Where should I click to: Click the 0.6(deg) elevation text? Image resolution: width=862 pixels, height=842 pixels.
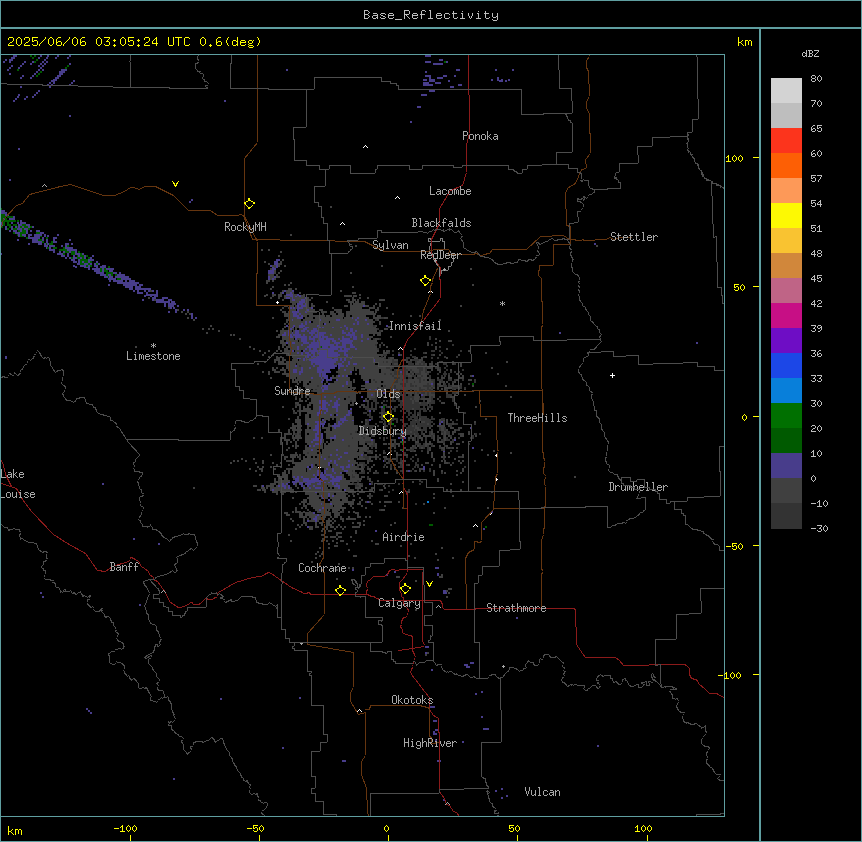coord(230,42)
